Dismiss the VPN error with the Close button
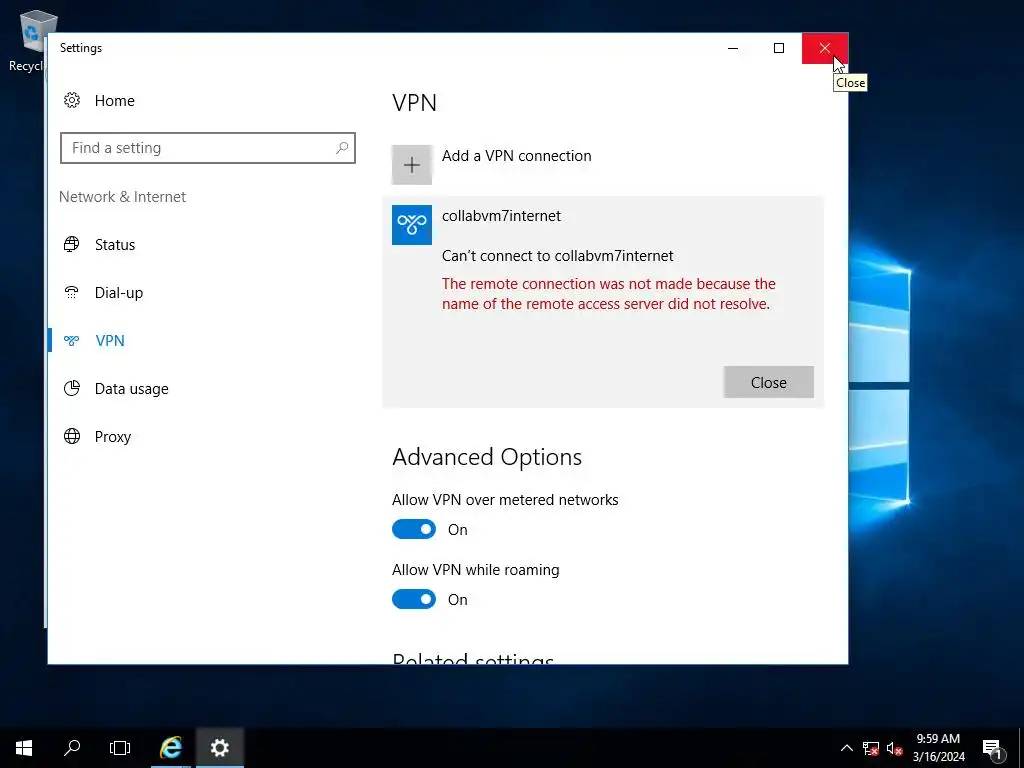1024x768 pixels. tap(769, 382)
